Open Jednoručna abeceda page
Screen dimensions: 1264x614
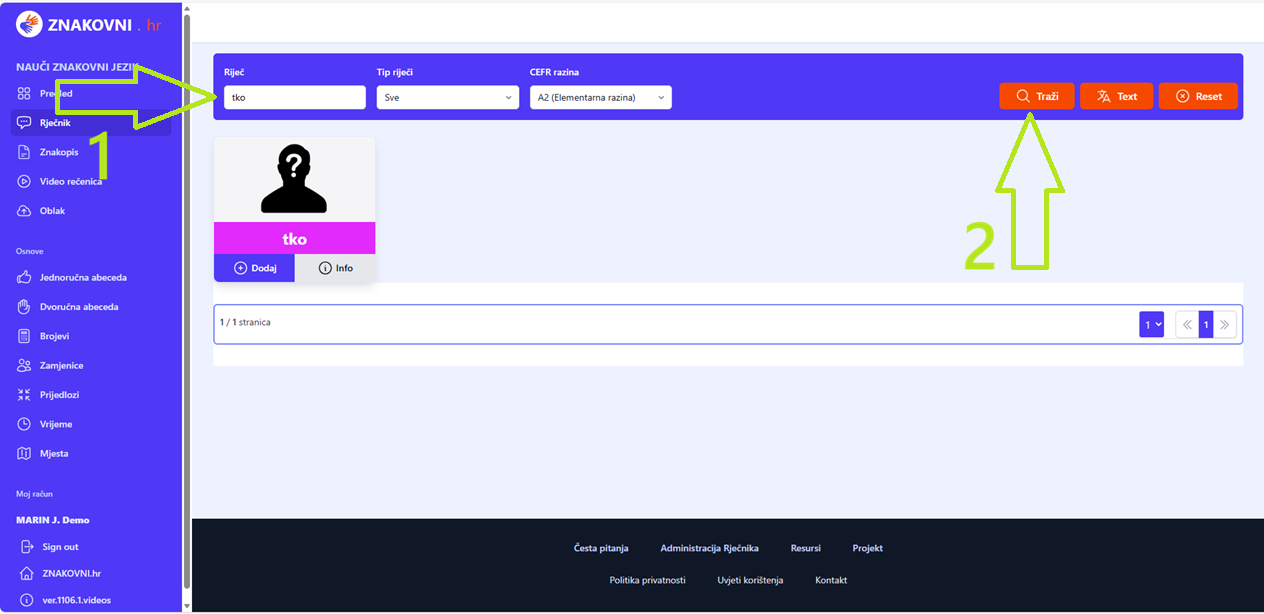click(x=82, y=277)
